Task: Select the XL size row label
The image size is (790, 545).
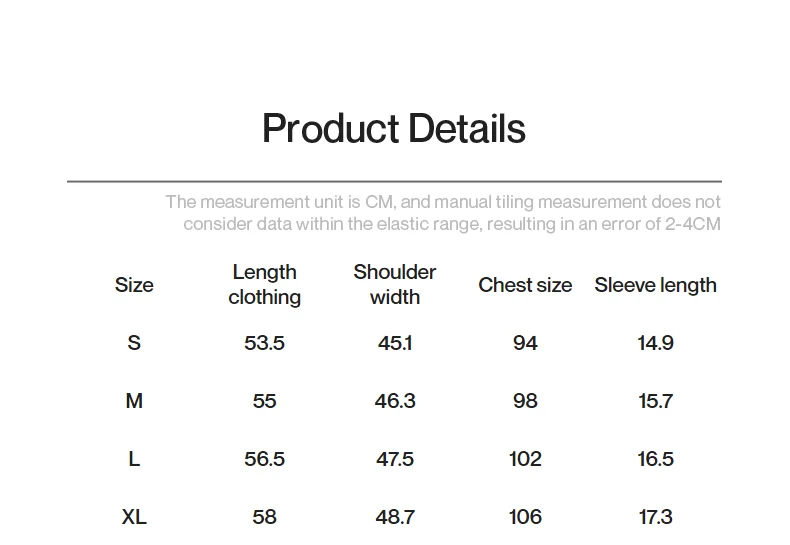Action: 134,517
